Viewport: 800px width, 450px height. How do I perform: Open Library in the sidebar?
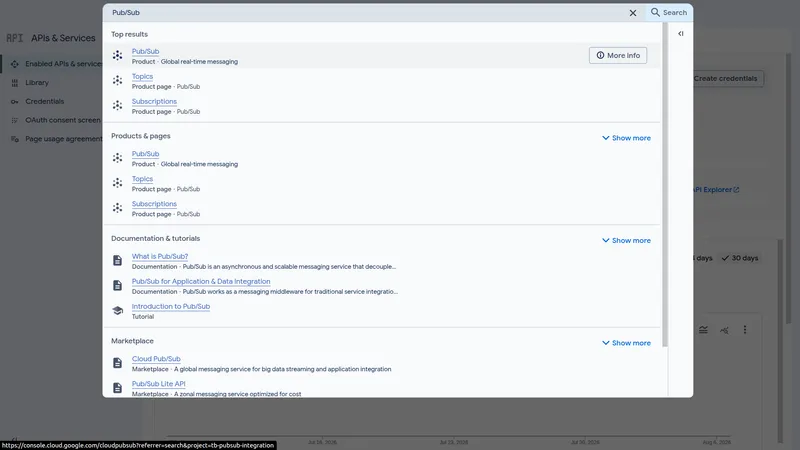pyautogui.click(x=37, y=83)
